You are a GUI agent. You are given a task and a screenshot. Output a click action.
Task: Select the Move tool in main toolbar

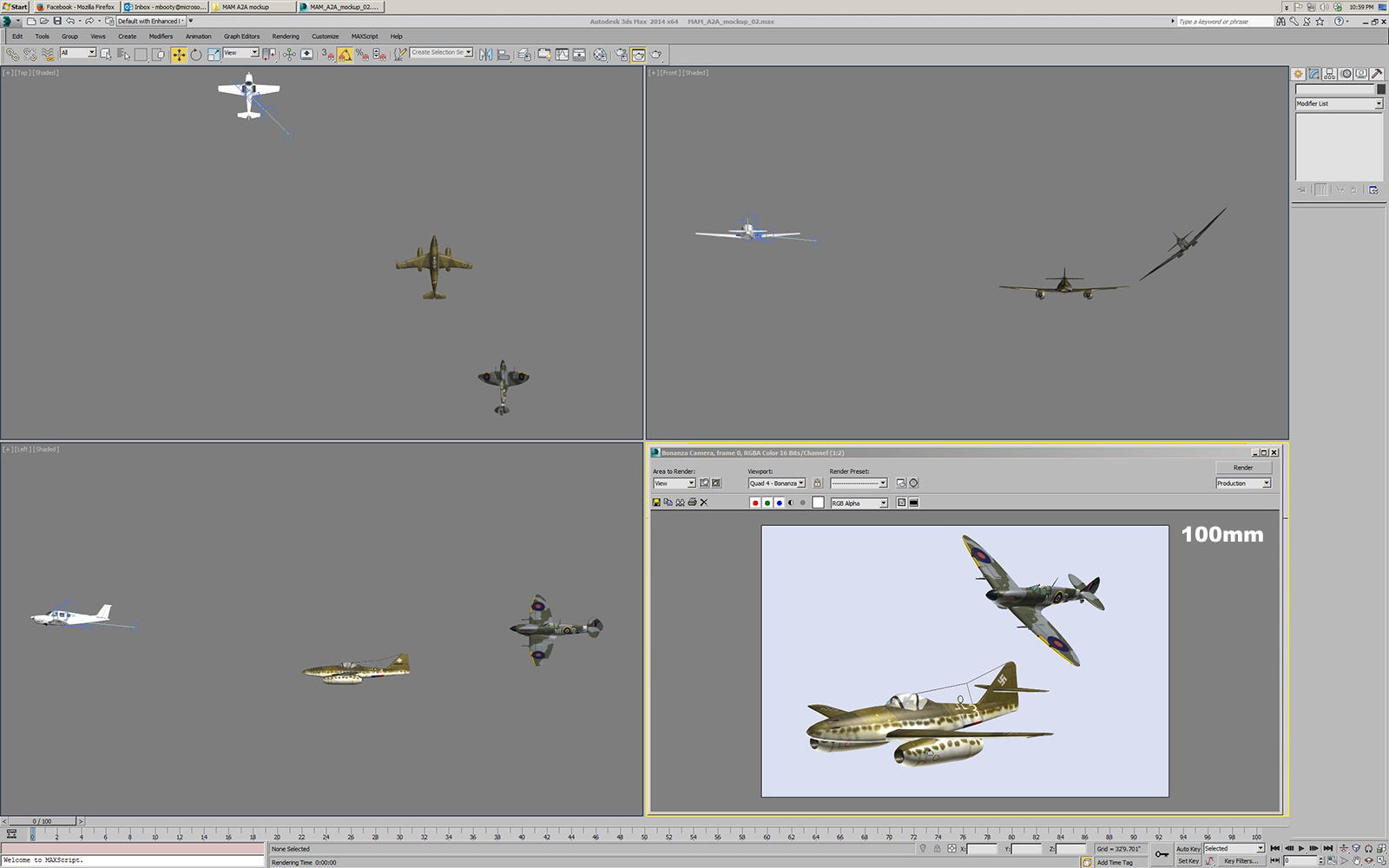[x=178, y=55]
